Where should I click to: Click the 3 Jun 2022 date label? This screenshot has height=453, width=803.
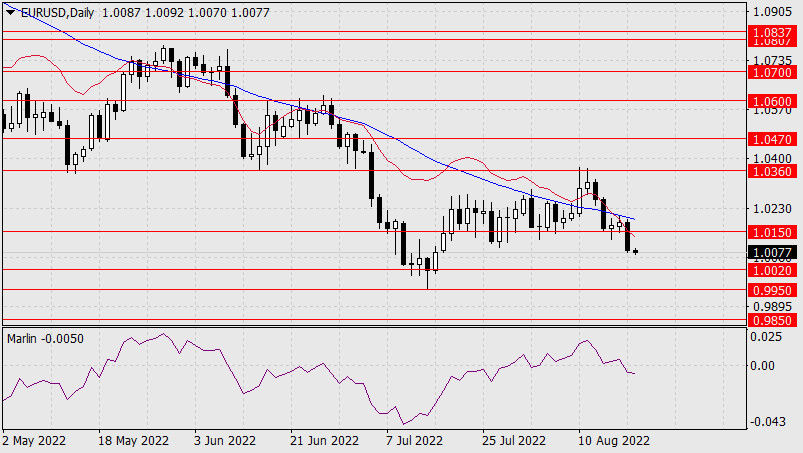pyautogui.click(x=224, y=441)
